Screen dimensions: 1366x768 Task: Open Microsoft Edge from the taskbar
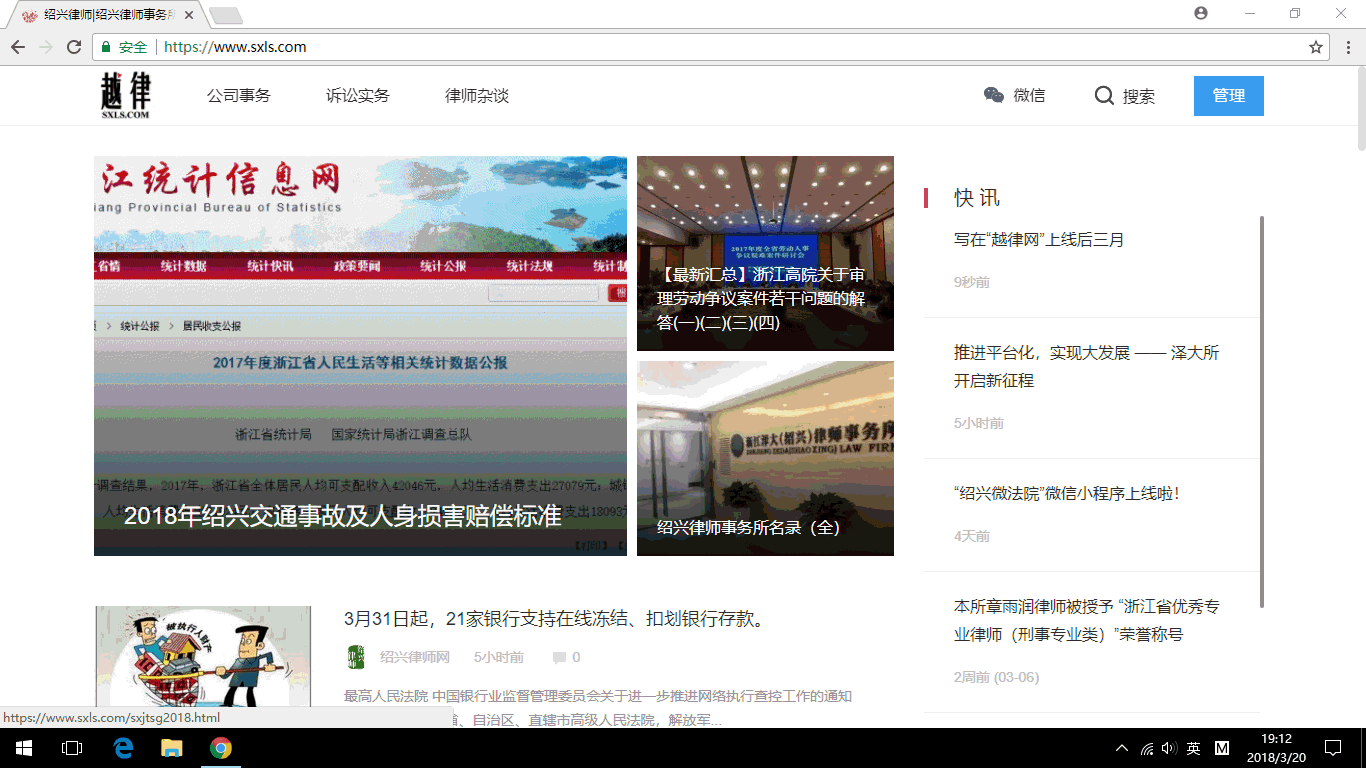tap(122, 747)
